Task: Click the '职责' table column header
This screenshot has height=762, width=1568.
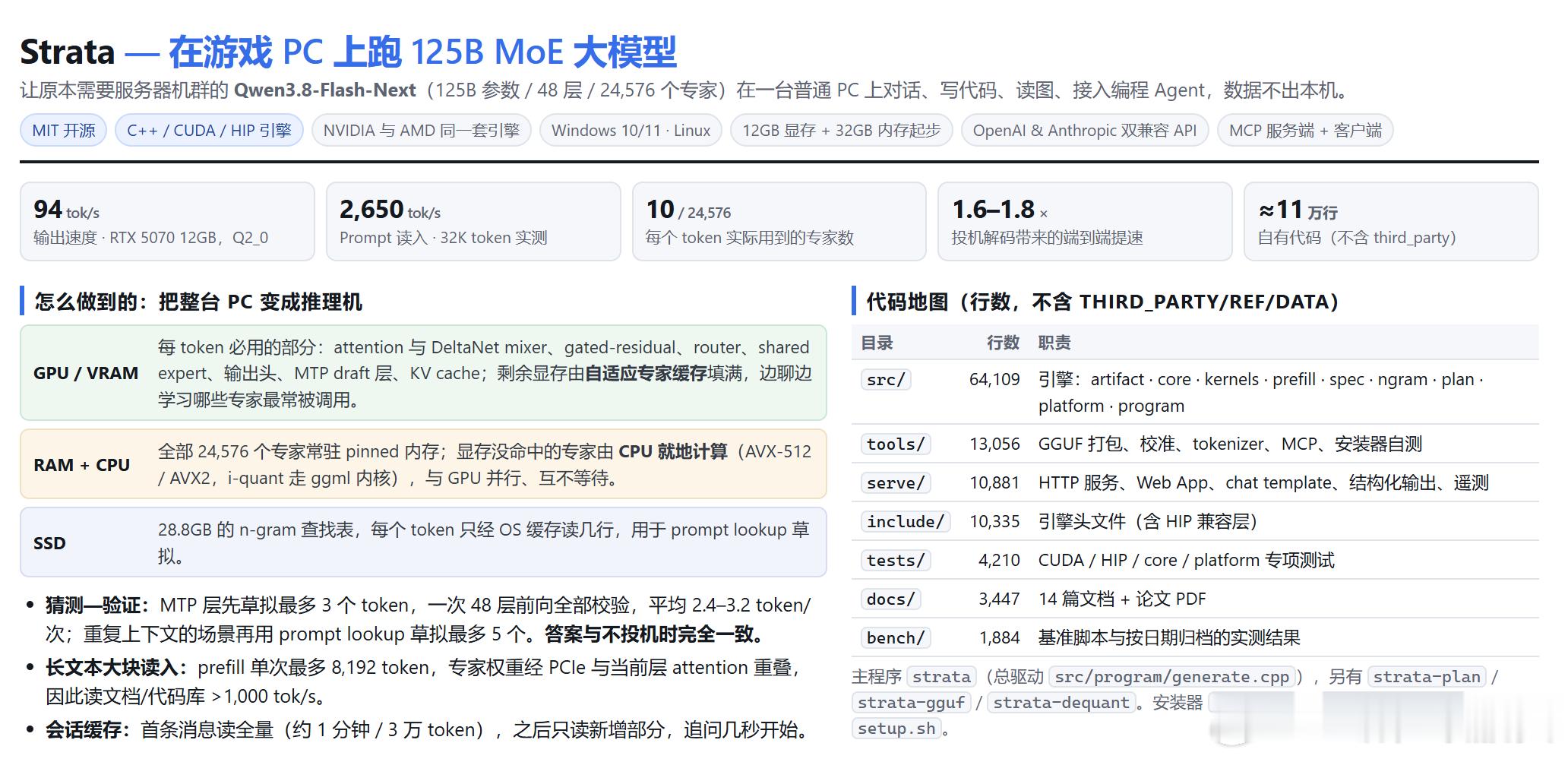Action: point(1054,343)
